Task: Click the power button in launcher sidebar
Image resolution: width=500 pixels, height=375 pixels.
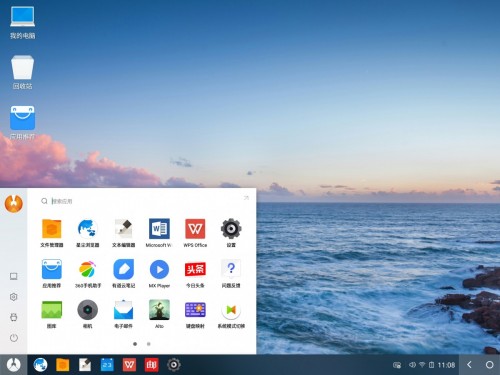Action: [14, 338]
